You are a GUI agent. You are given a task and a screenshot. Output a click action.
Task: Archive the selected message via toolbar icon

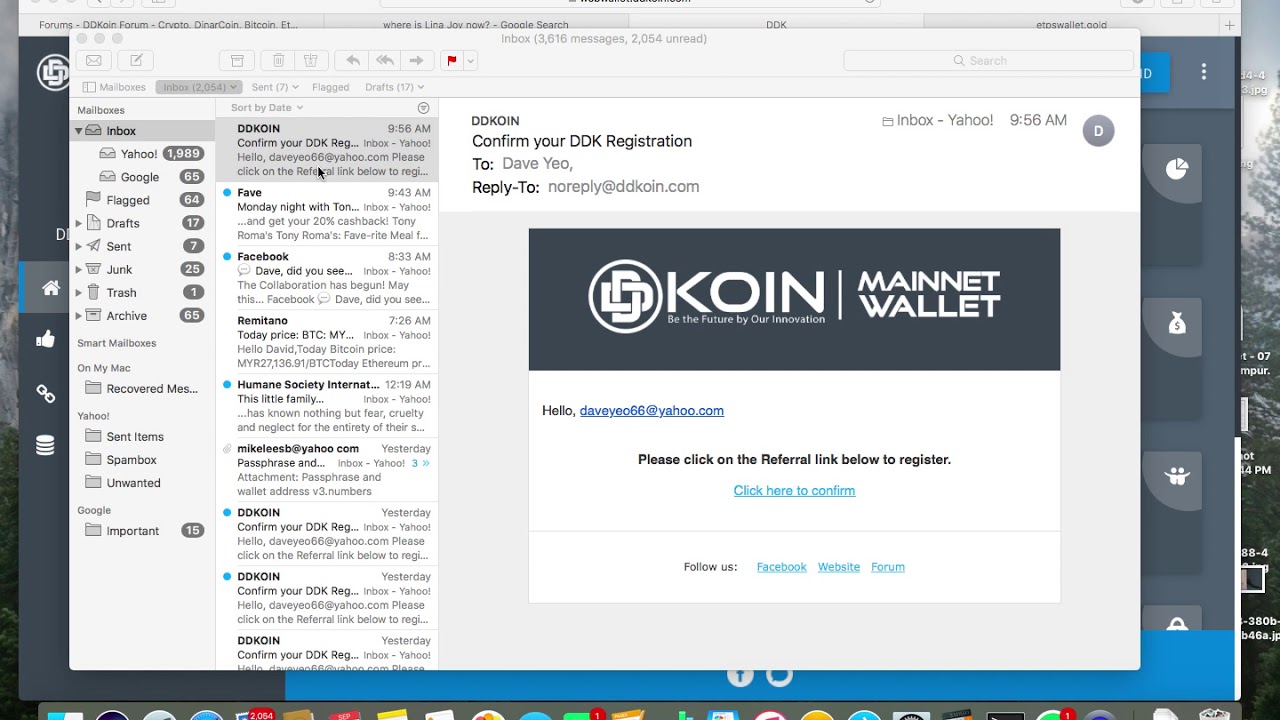pos(237,61)
